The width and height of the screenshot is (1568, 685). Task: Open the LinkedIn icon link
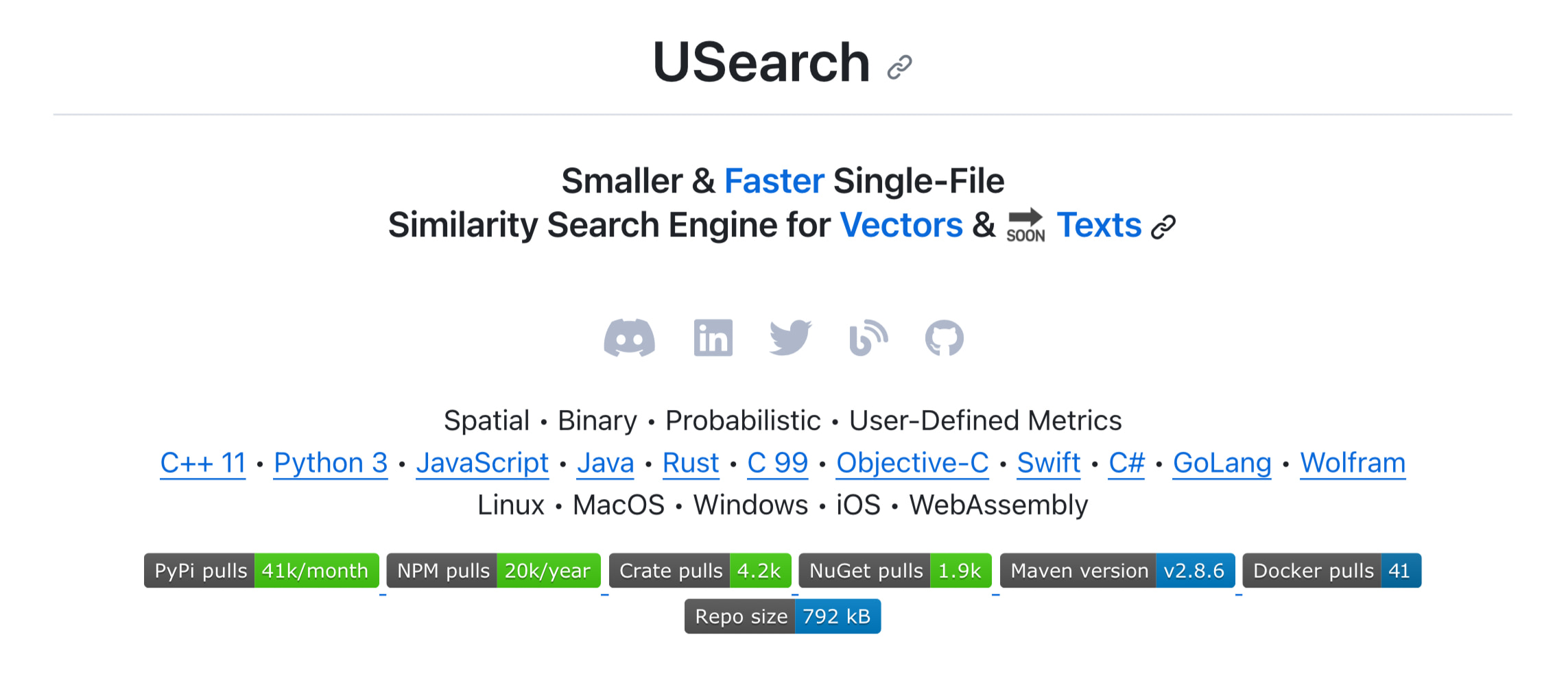(x=713, y=338)
